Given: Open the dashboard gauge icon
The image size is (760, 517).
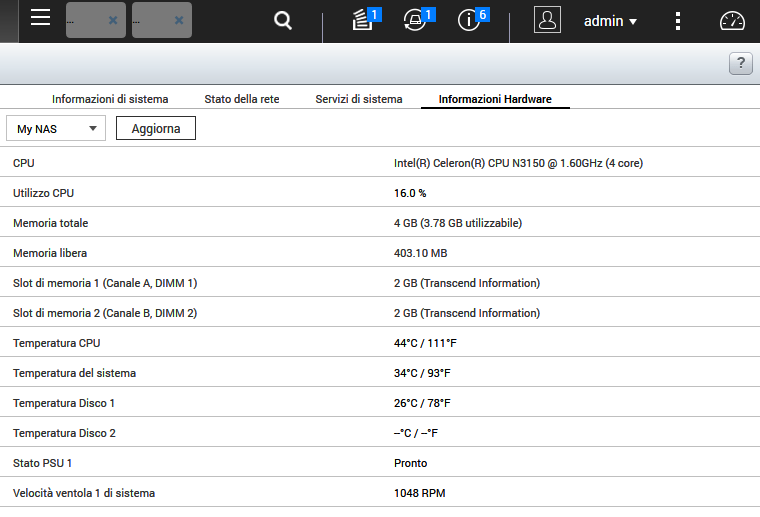Looking at the screenshot, I should coord(733,21).
